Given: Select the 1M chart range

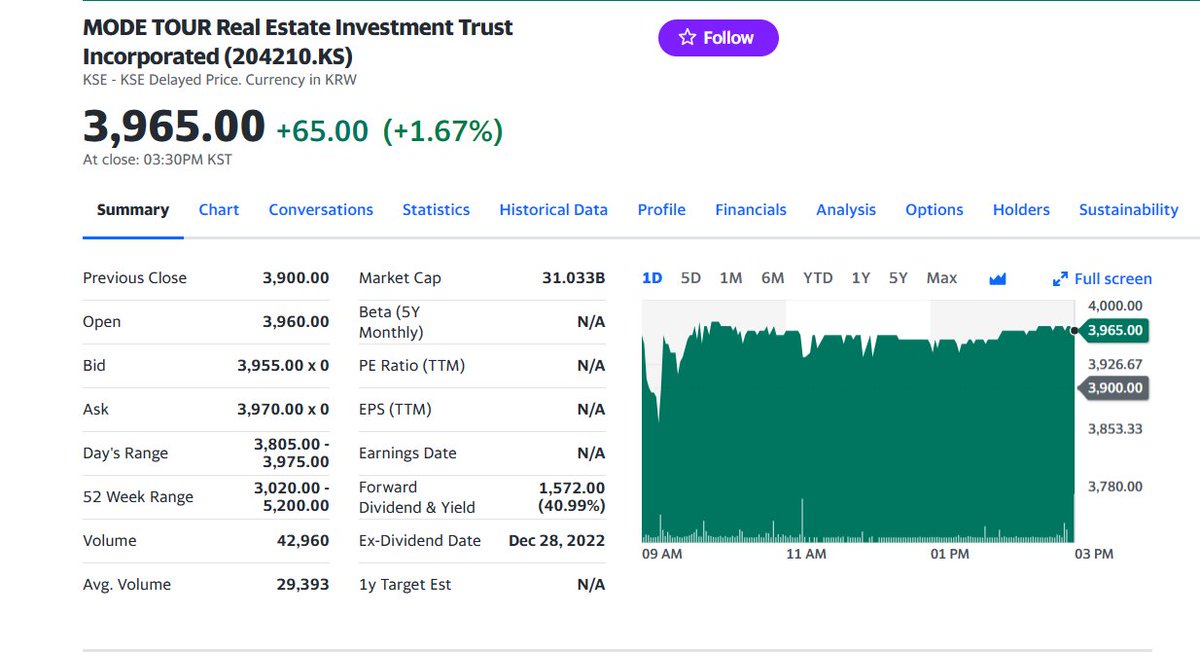Looking at the screenshot, I should tap(731, 278).
